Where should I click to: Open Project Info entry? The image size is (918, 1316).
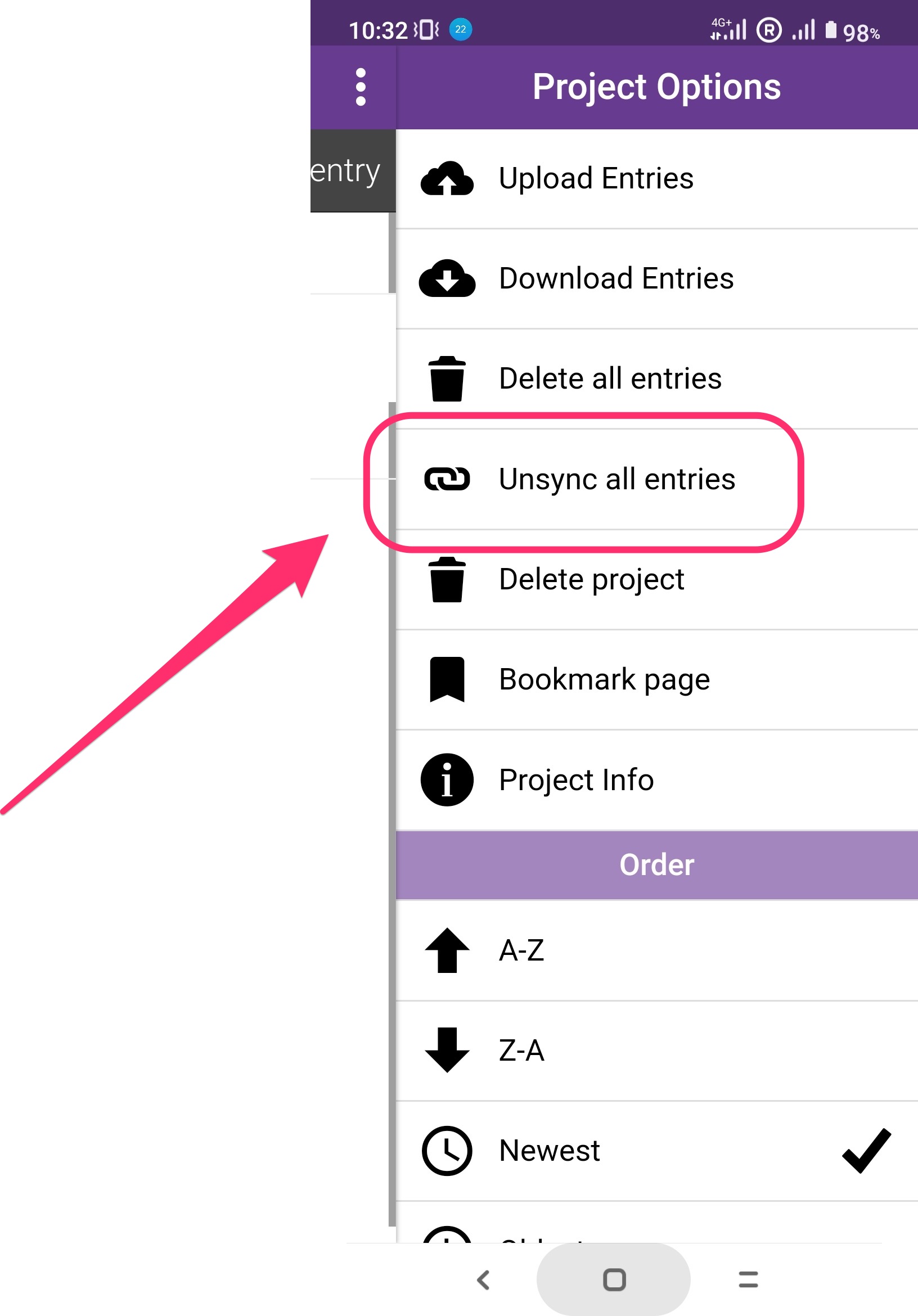tap(576, 780)
